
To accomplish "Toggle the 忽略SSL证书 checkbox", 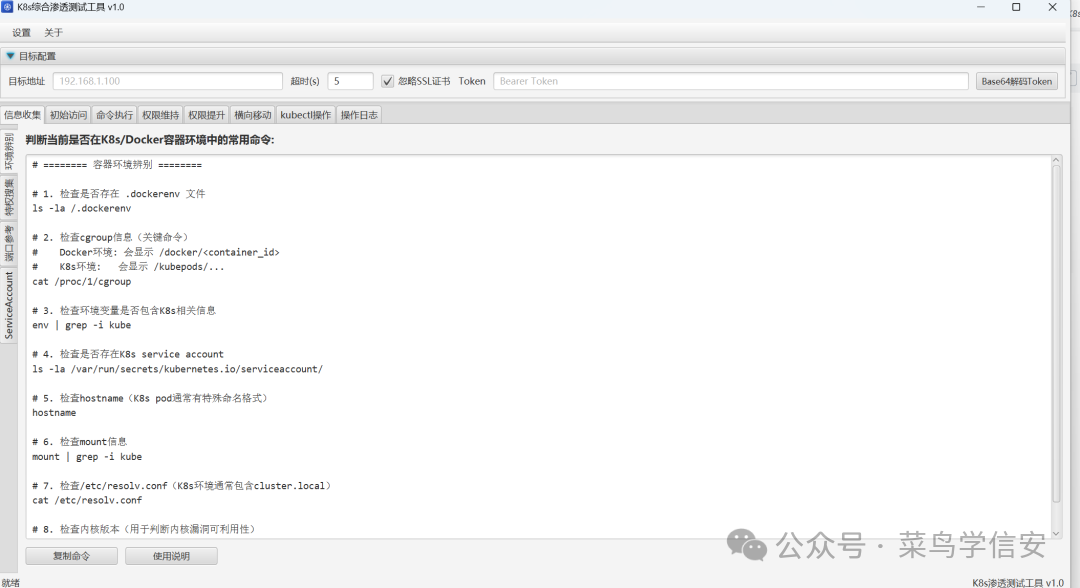I will click(388, 81).
